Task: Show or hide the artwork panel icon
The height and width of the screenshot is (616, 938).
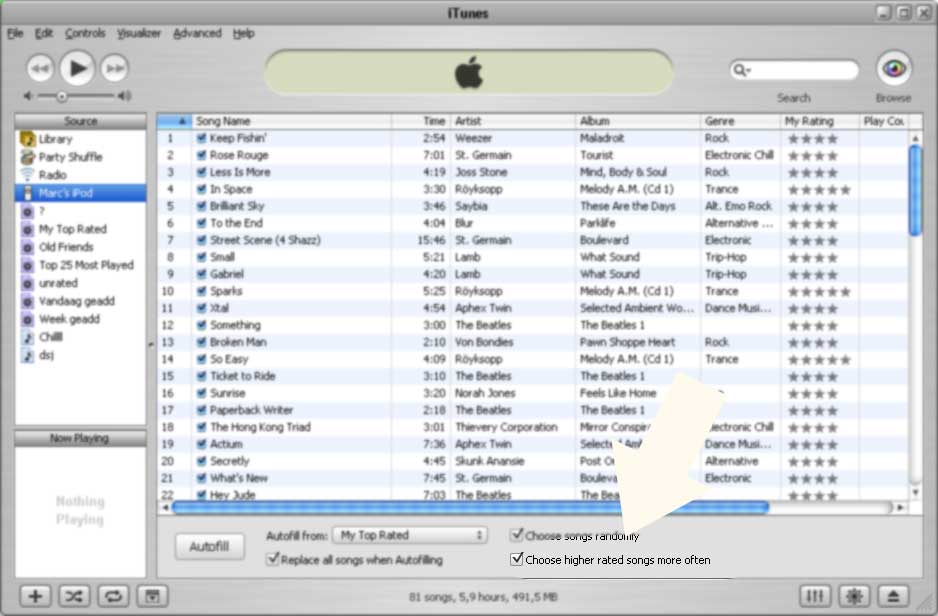Action: (x=153, y=596)
